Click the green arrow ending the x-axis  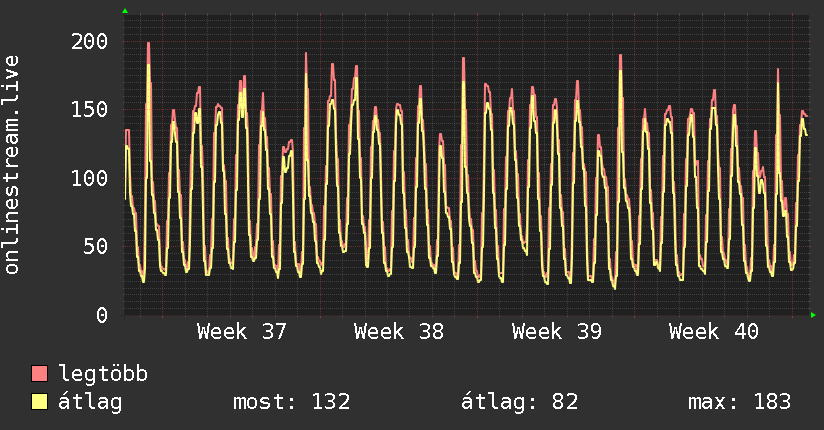pos(813,315)
